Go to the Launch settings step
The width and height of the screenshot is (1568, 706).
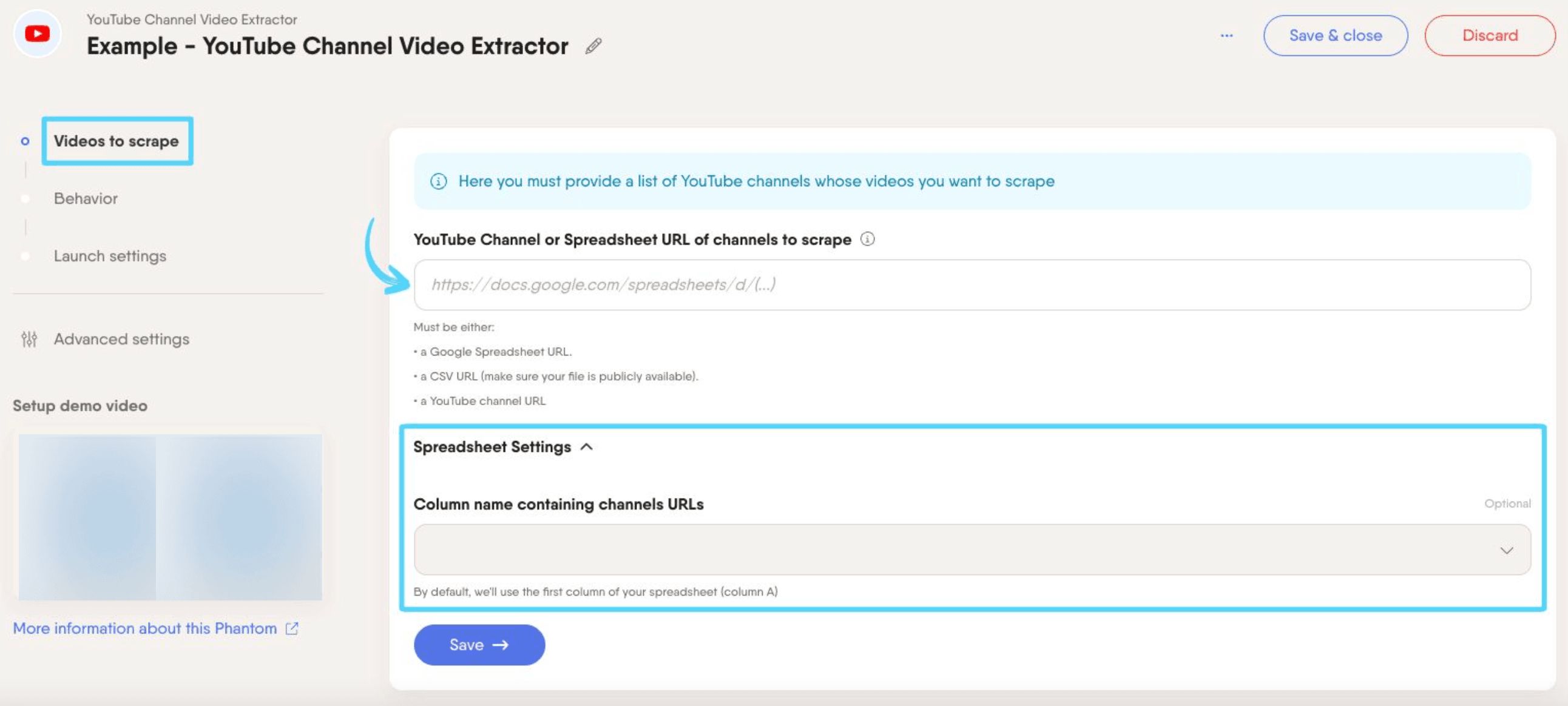click(110, 255)
